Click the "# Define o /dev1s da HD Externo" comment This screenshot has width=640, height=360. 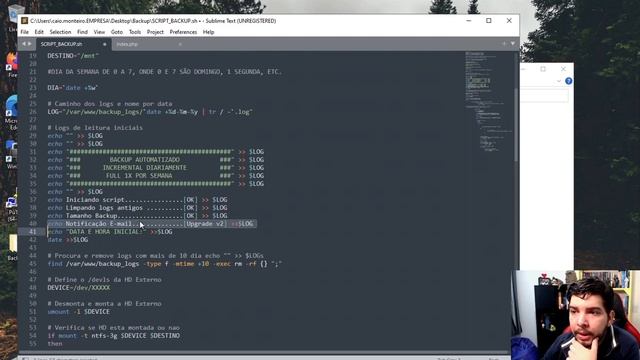coord(104,280)
